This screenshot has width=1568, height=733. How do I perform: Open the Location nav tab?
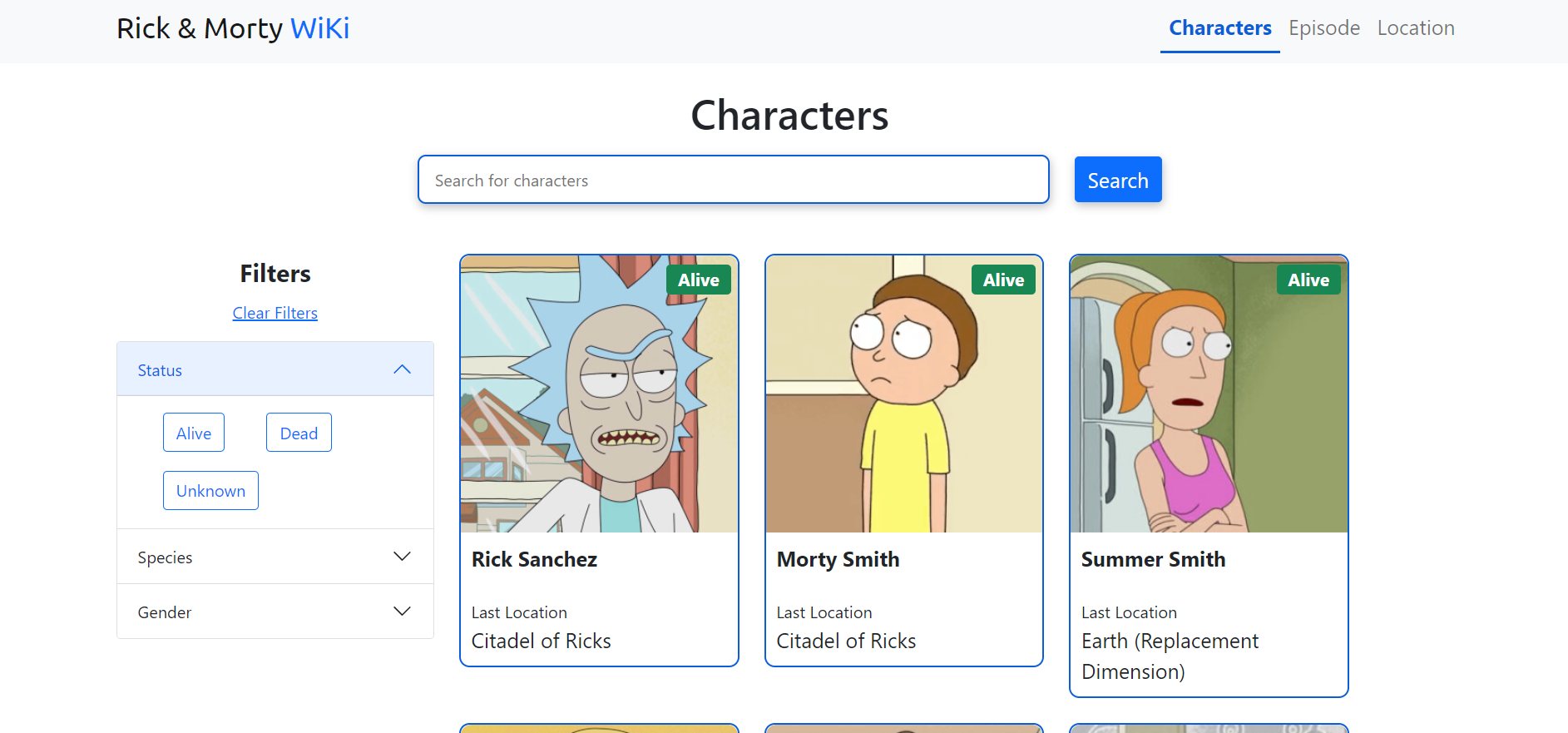tap(1416, 28)
